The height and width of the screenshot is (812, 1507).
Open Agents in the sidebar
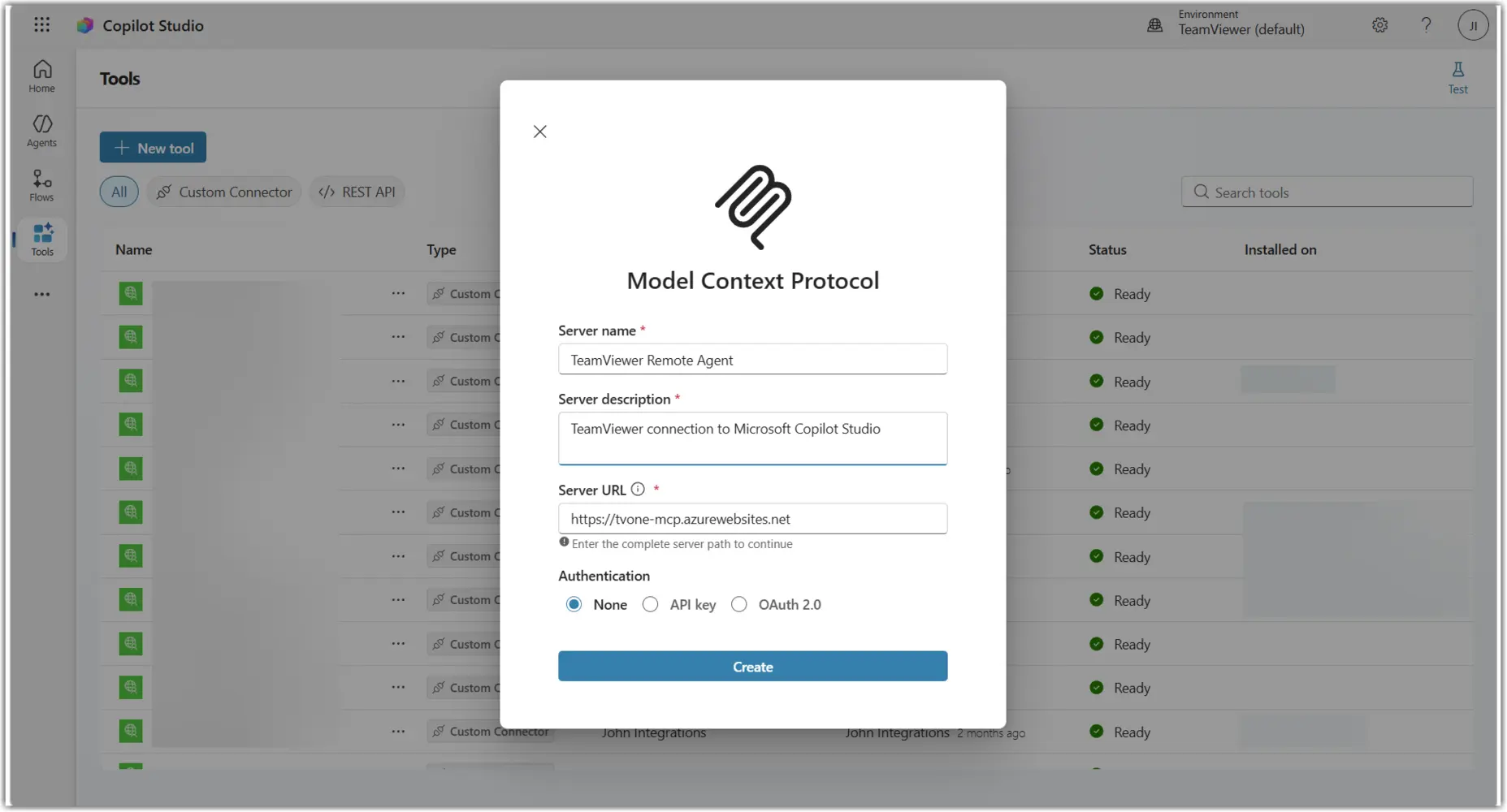[x=42, y=131]
